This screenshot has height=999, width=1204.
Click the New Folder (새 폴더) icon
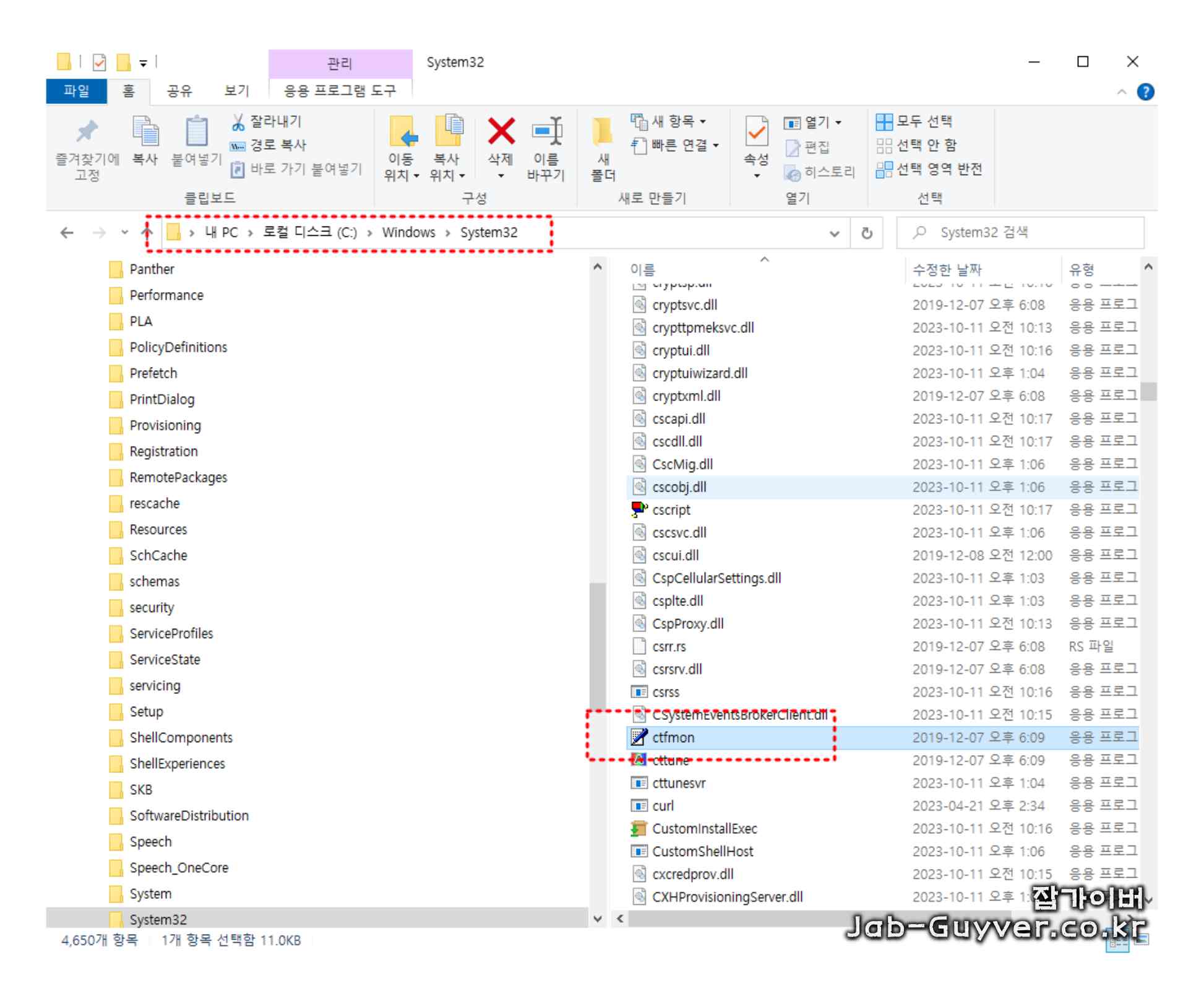pos(602,132)
